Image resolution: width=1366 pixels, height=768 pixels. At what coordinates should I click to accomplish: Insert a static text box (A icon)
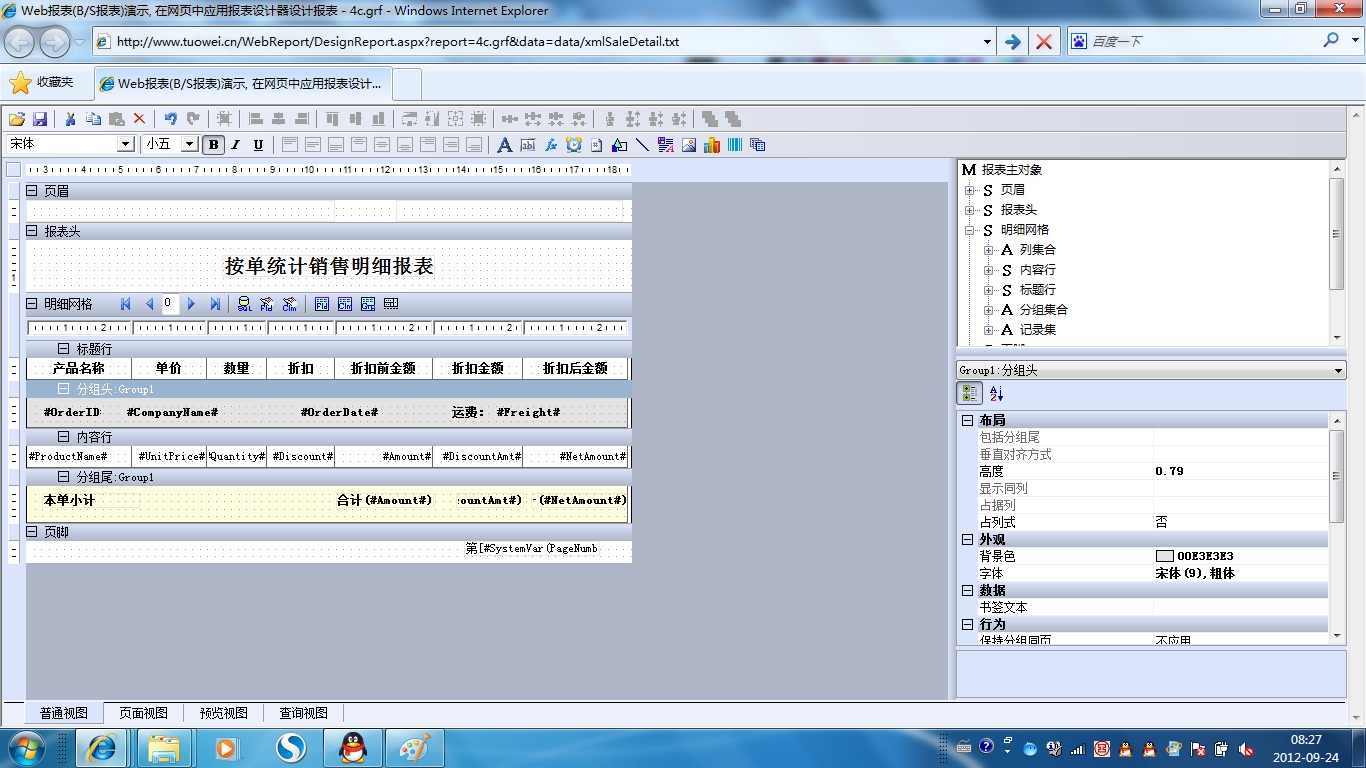tap(504, 145)
